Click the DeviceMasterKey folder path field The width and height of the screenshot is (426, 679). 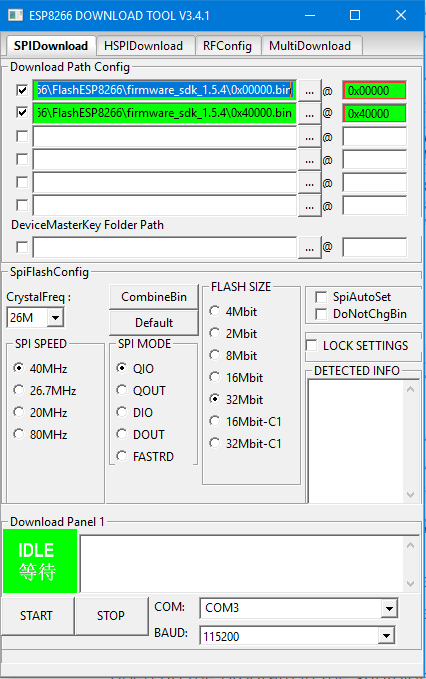click(x=165, y=247)
